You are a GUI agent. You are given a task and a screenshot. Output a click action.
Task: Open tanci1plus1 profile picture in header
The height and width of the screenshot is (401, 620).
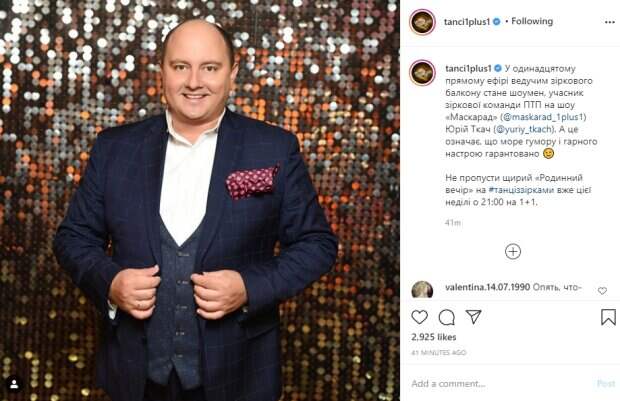[423, 22]
